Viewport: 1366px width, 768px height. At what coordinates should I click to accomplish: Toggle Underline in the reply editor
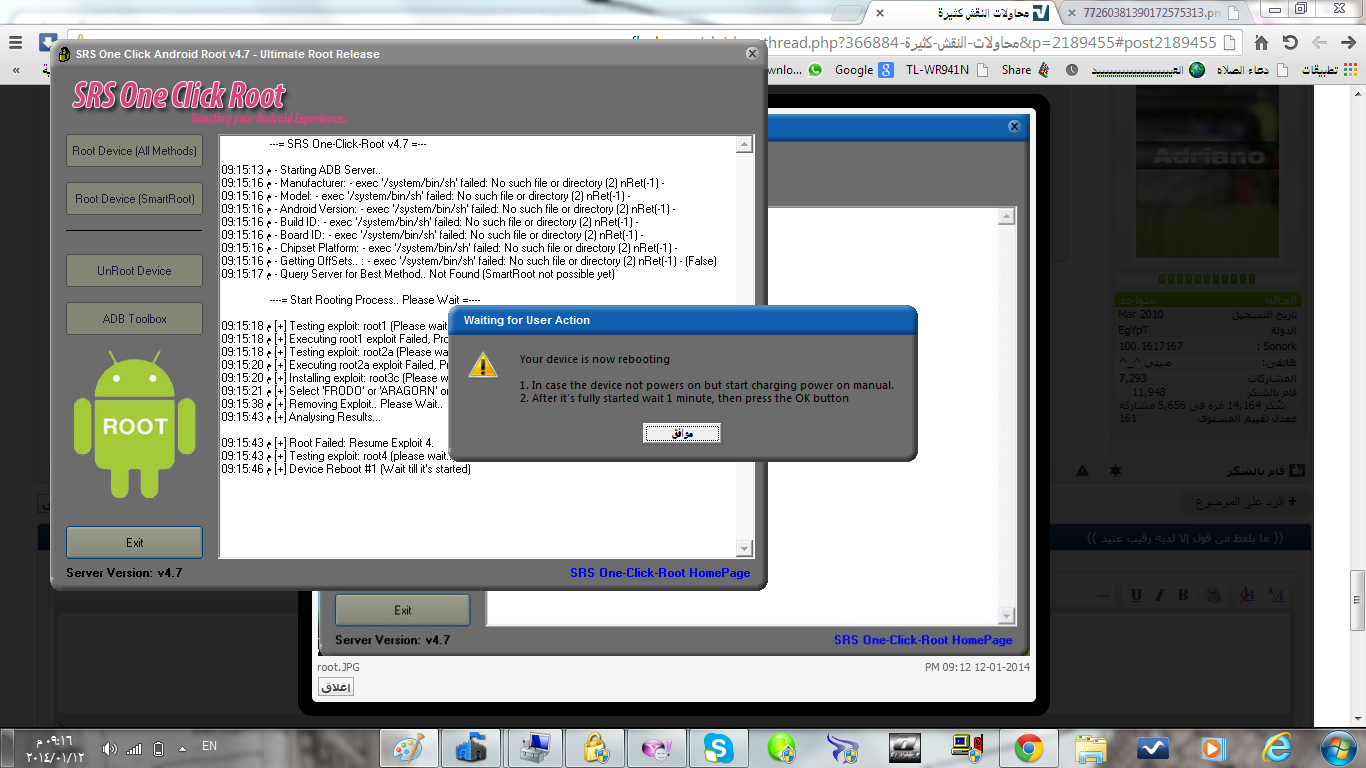[1136, 595]
